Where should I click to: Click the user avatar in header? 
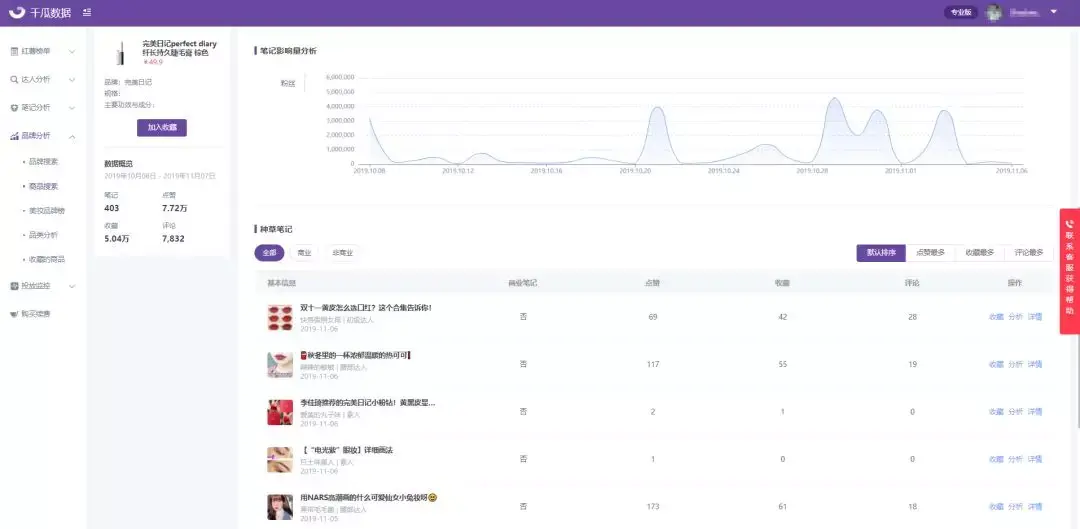pyautogui.click(x=994, y=12)
